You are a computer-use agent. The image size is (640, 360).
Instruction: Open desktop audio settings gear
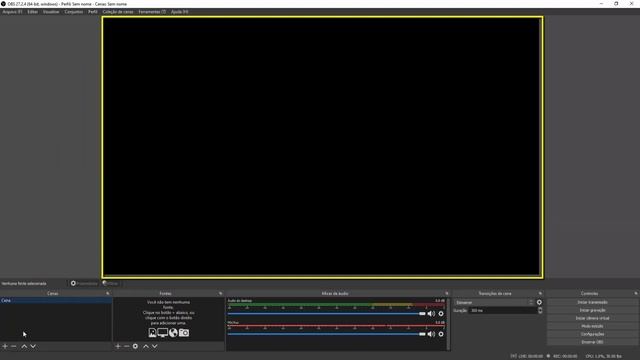pyautogui.click(x=441, y=313)
